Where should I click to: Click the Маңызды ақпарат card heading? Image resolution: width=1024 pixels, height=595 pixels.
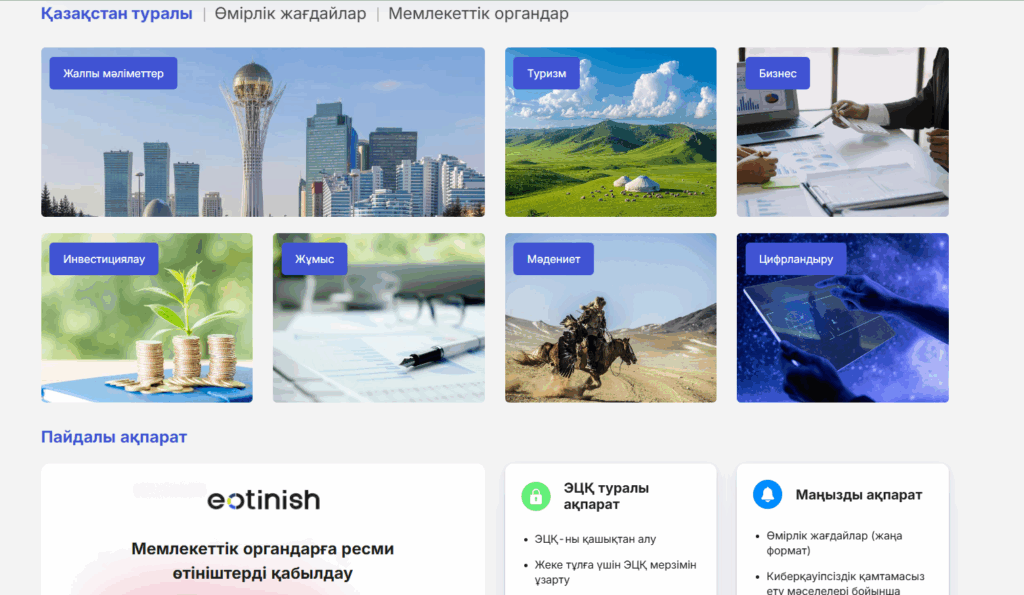pos(858,495)
